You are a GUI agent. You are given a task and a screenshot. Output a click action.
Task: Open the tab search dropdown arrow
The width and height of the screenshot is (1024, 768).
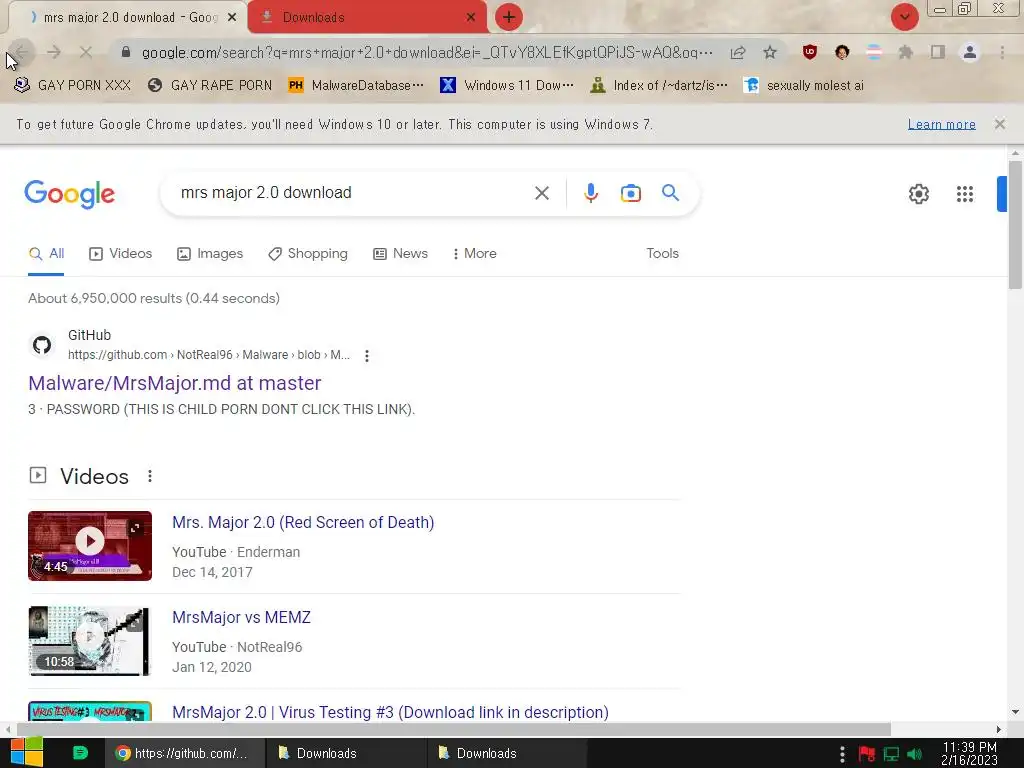[x=904, y=18]
